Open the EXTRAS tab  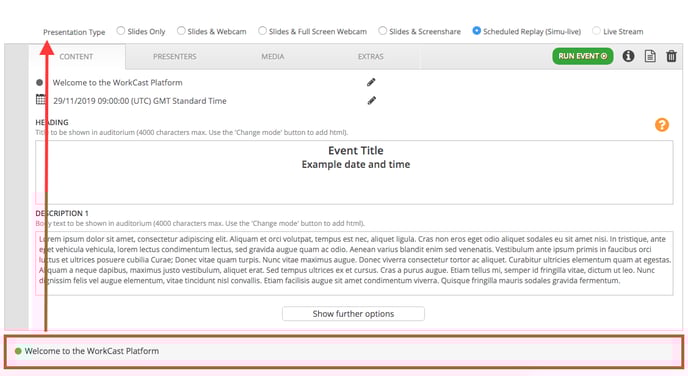371,57
